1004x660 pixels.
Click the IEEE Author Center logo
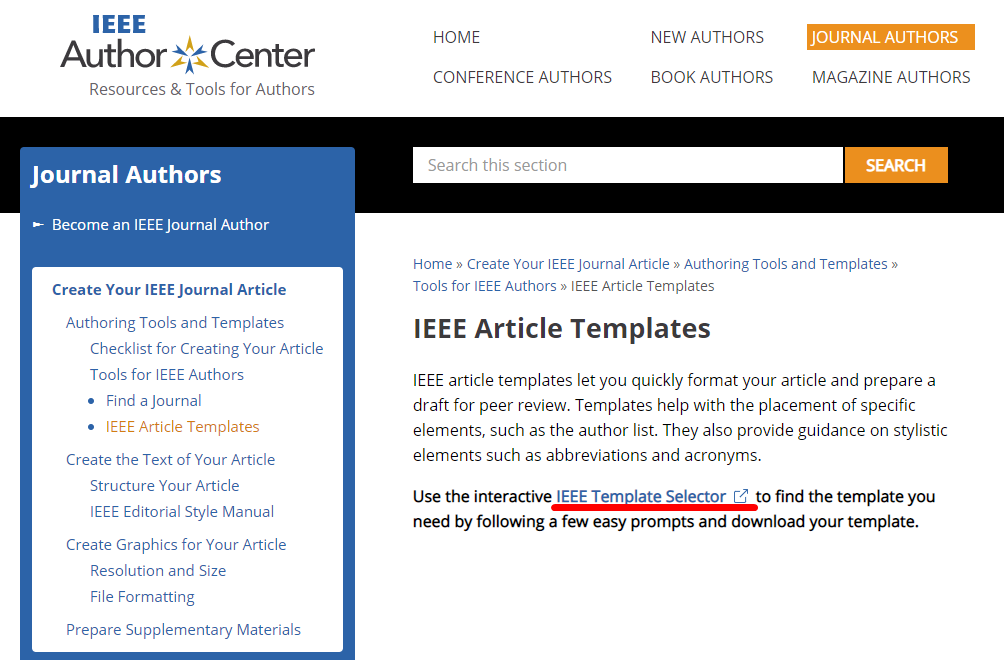pyautogui.click(x=186, y=52)
